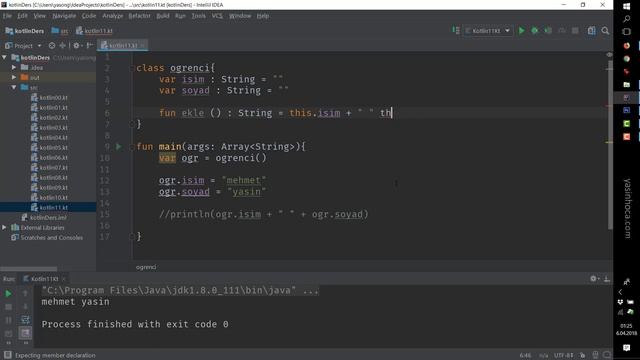The image size is (640, 360).
Task: Click the gutter run arrow beside fun main
Action: tap(119, 147)
